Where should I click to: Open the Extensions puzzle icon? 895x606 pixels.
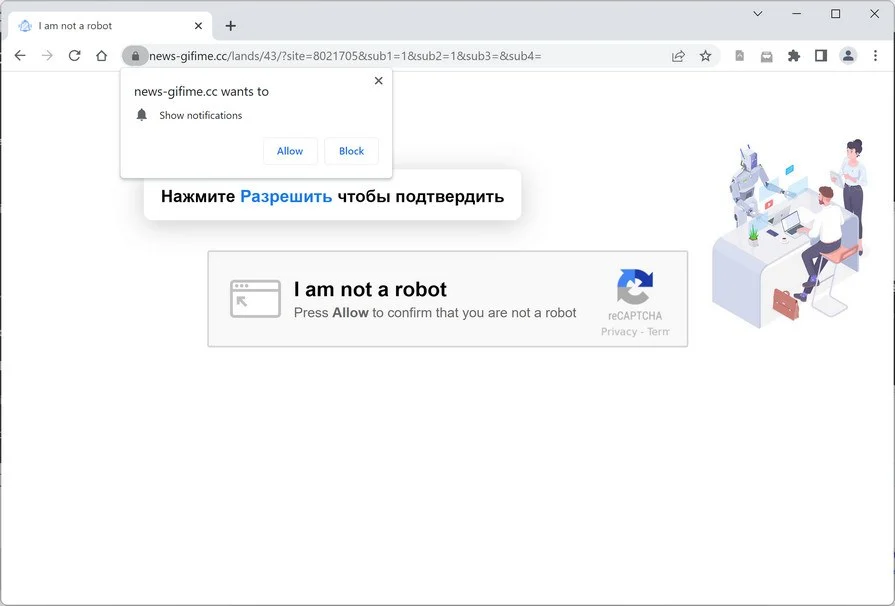tap(793, 55)
